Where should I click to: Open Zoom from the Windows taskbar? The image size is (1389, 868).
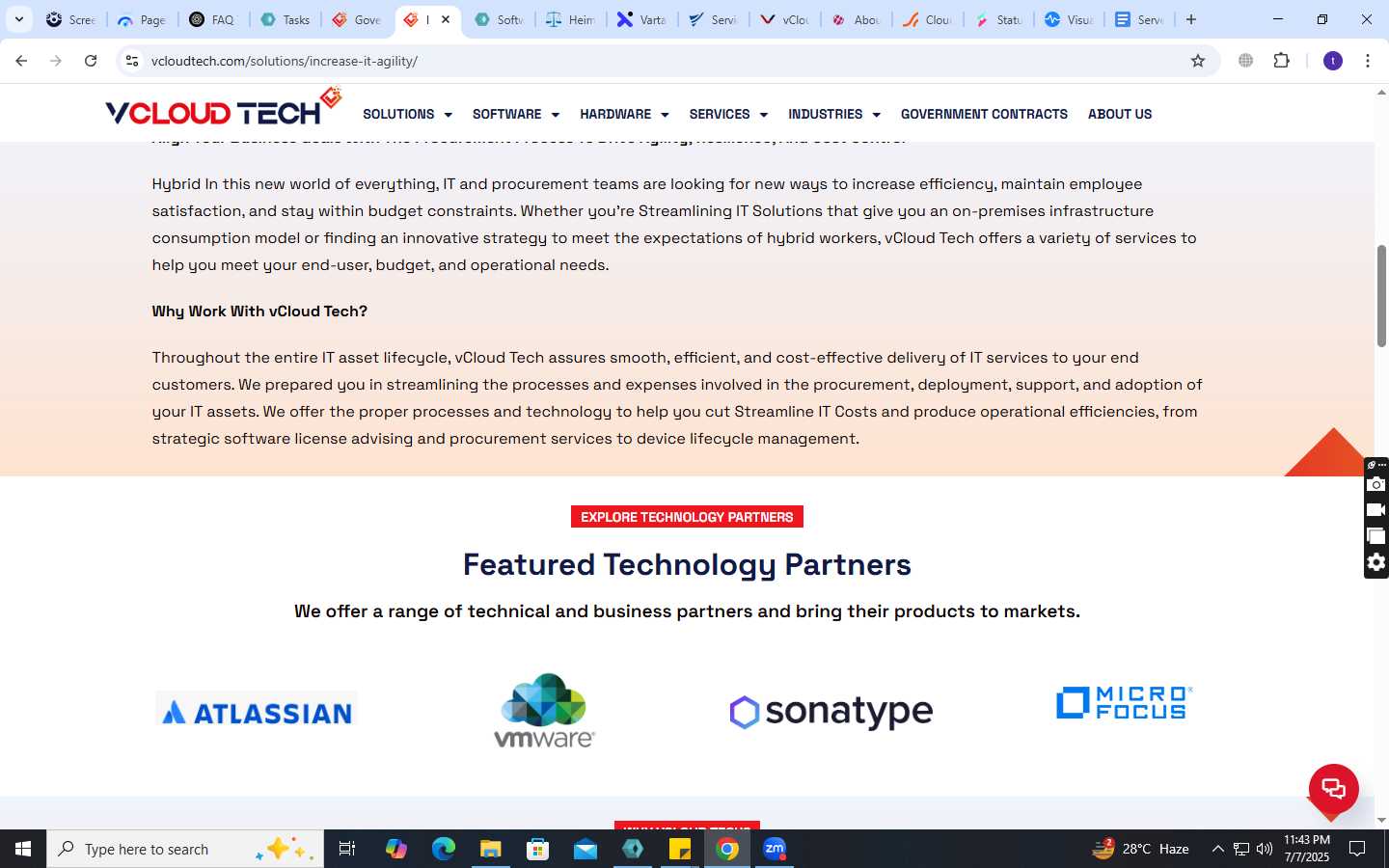(x=775, y=849)
